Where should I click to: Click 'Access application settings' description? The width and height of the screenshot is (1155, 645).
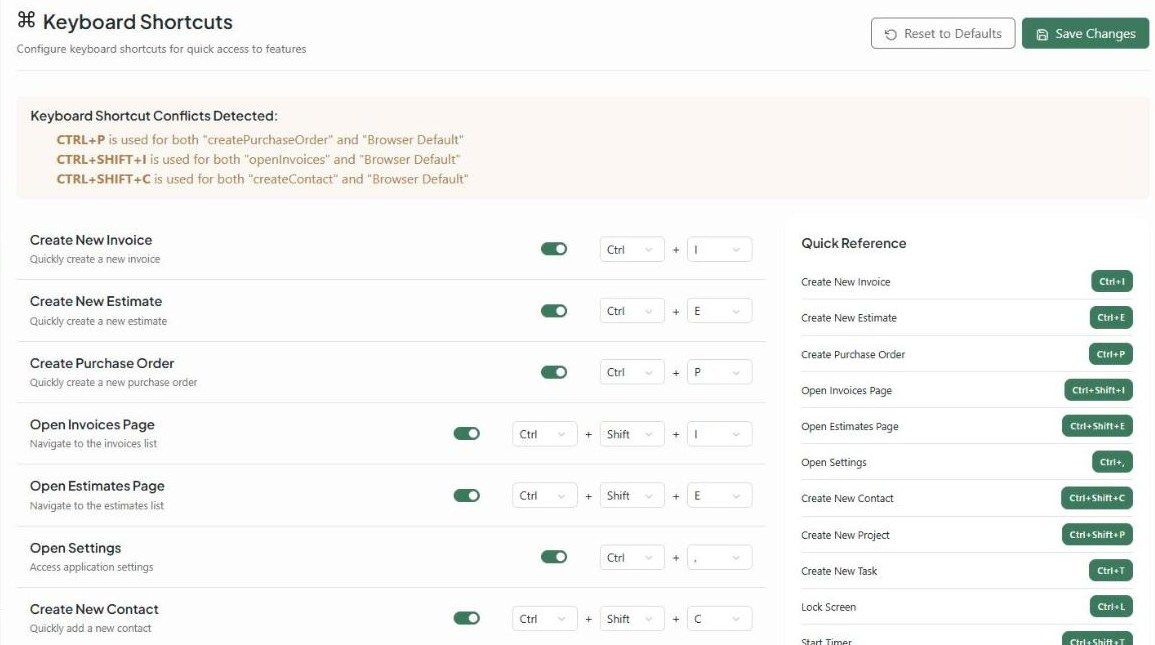click(x=92, y=567)
